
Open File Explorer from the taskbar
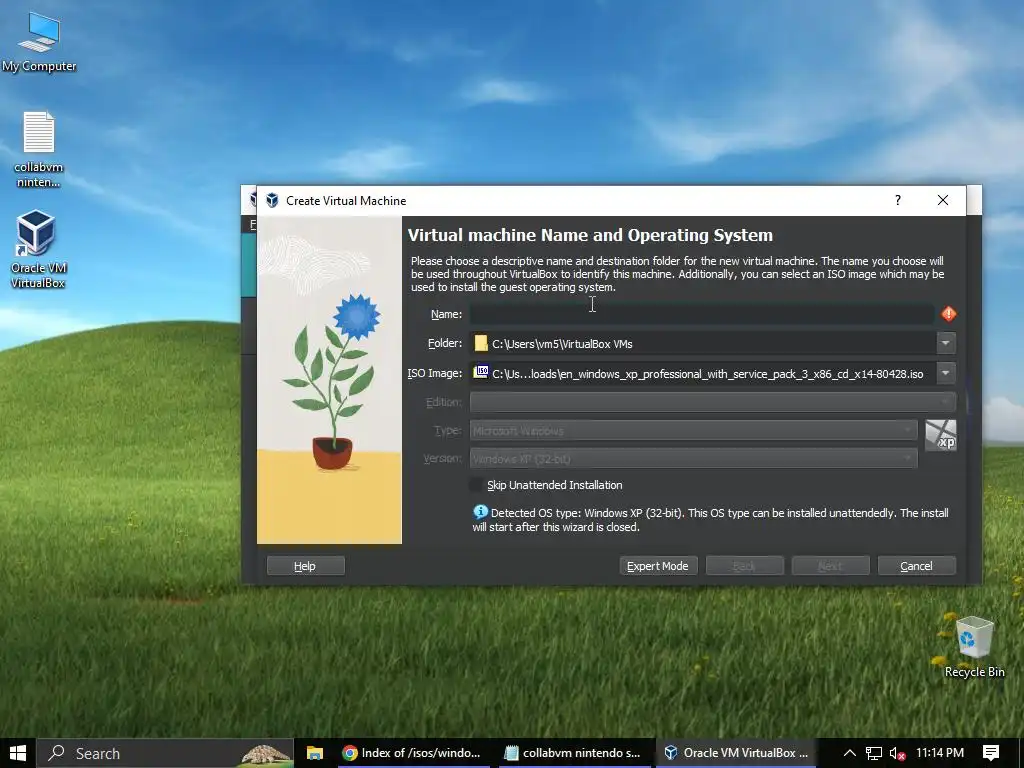[315, 753]
